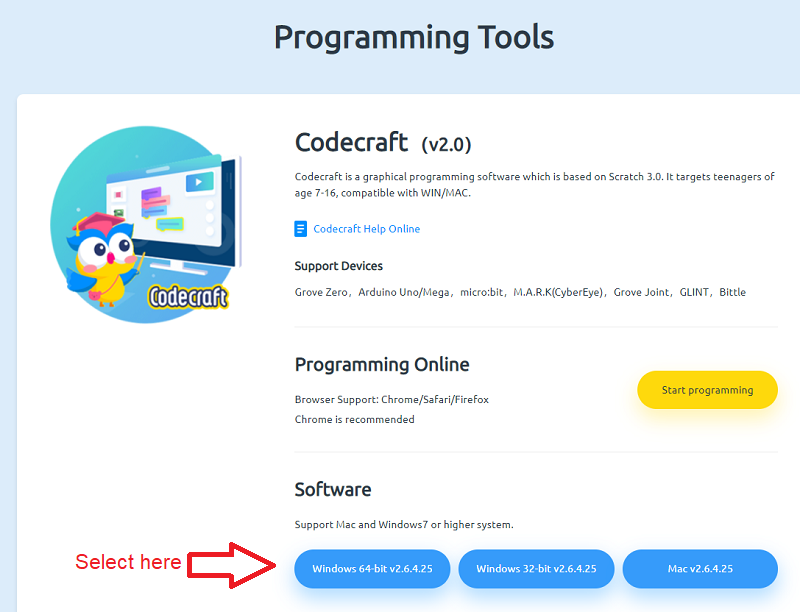The width and height of the screenshot is (800, 612).
Task: Click the blue document icon beside Help Online
Action: (x=301, y=229)
